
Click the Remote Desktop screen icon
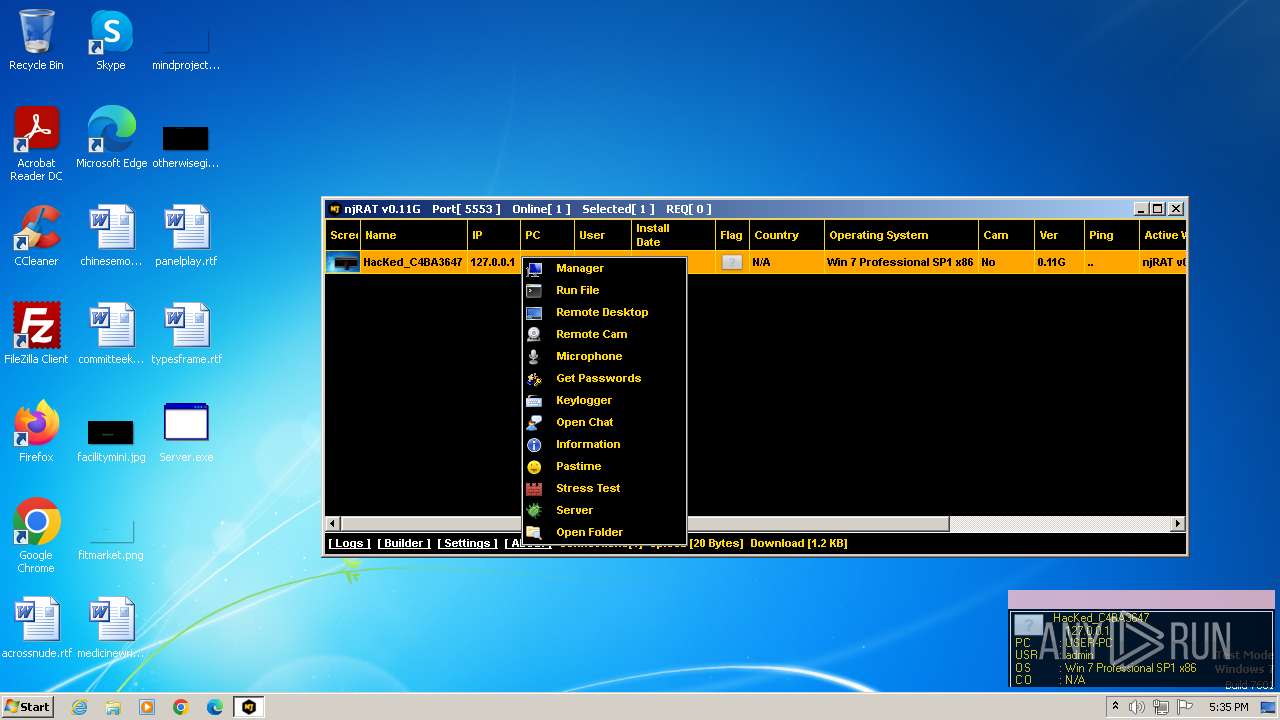(534, 312)
